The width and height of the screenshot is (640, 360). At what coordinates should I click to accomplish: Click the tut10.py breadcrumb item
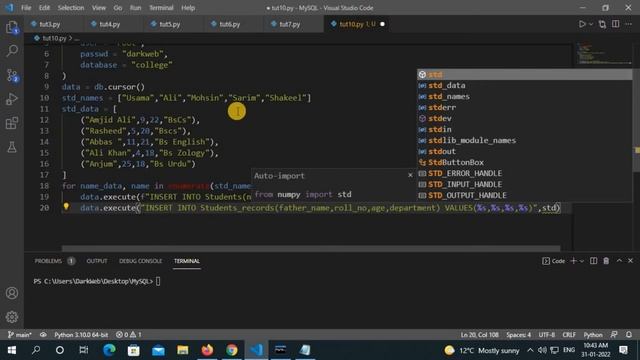point(54,38)
